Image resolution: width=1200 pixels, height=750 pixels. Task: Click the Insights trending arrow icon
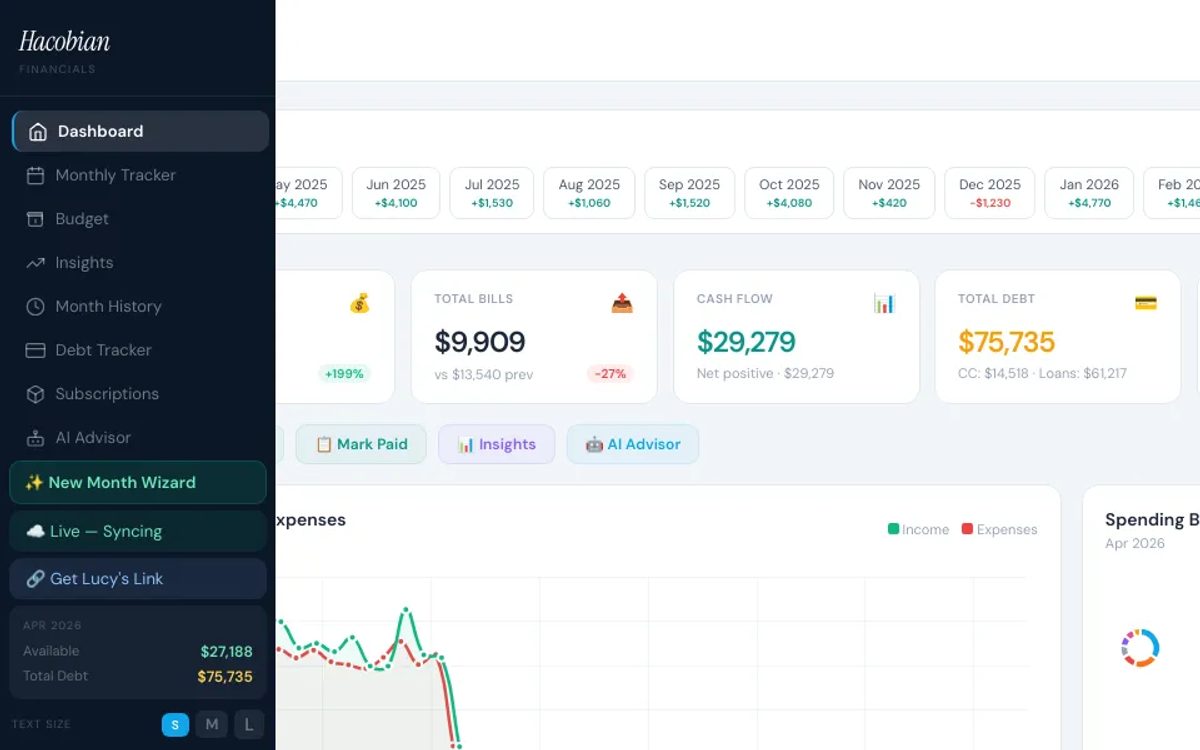(x=35, y=263)
